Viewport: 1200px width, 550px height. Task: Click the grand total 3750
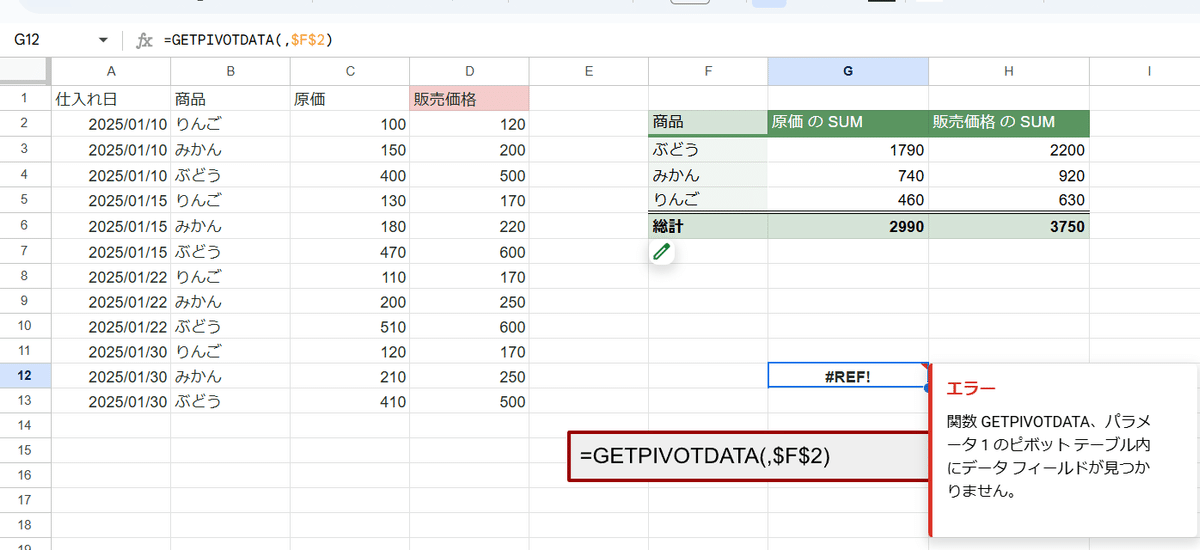1009,227
